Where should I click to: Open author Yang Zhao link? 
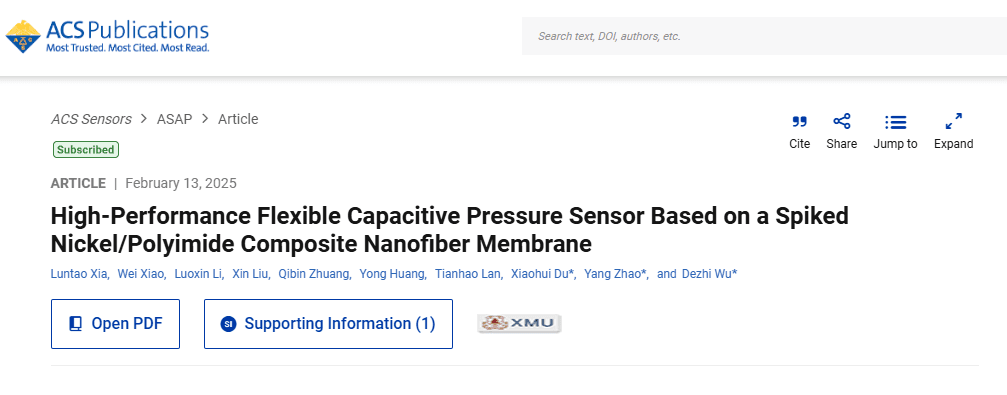click(x=614, y=274)
